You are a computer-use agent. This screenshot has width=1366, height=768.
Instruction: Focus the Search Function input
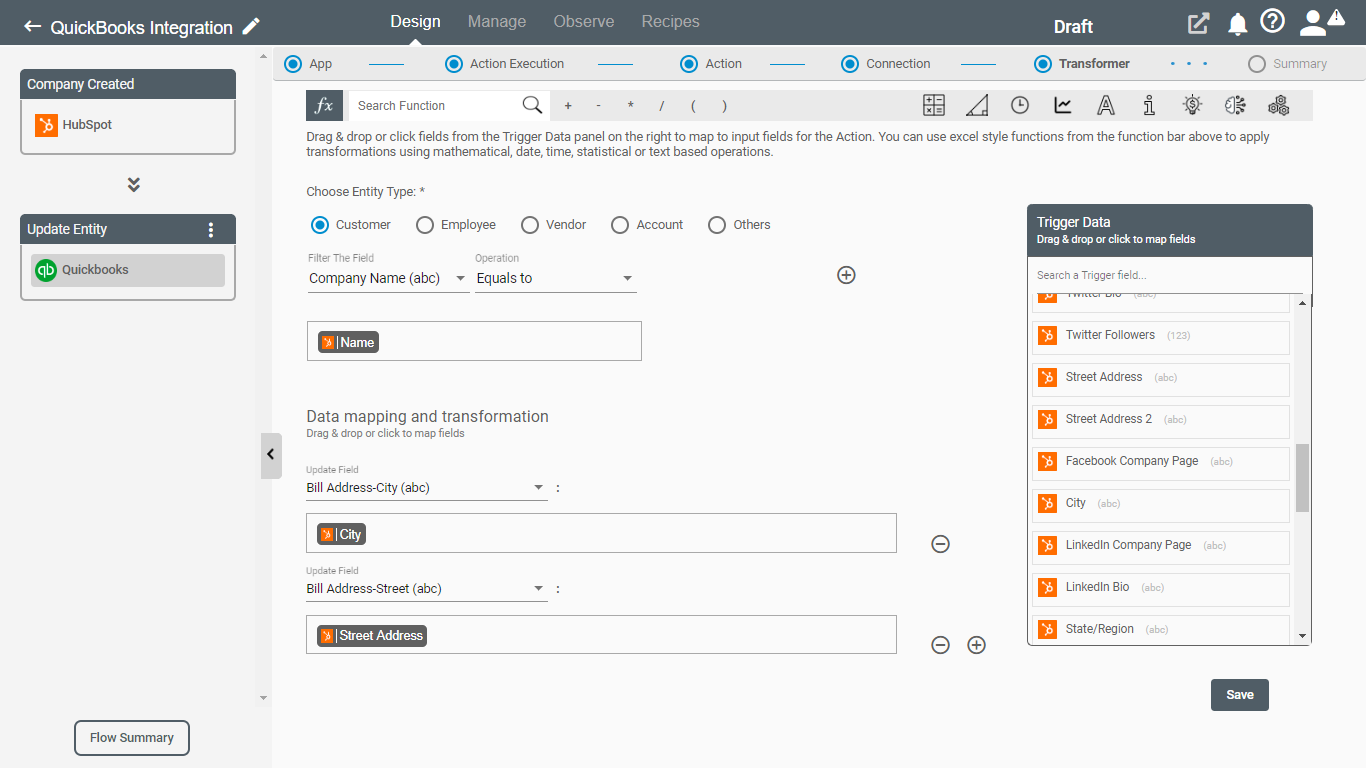(x=436, y=105)
